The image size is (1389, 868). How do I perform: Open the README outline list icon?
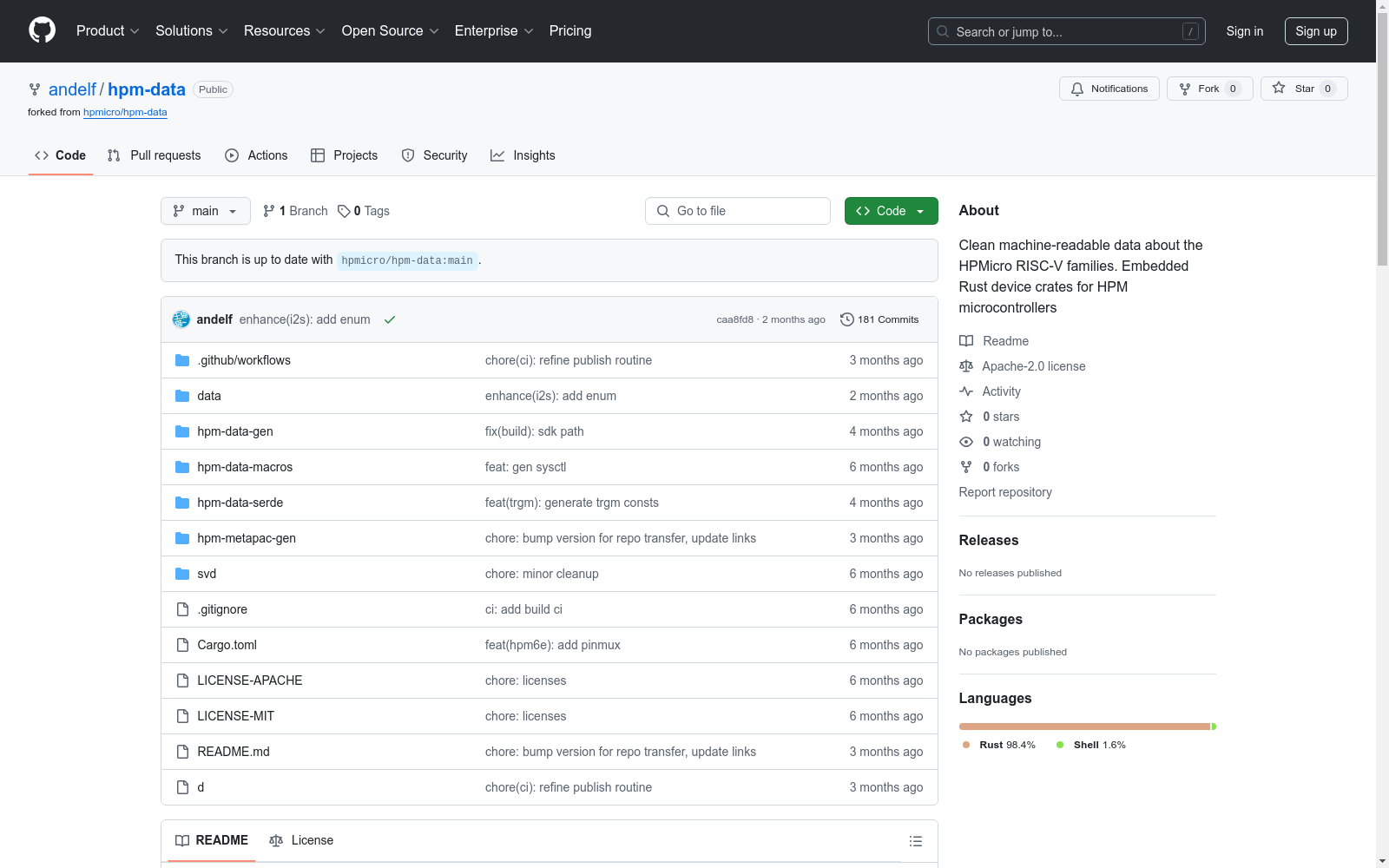[915, 841]
